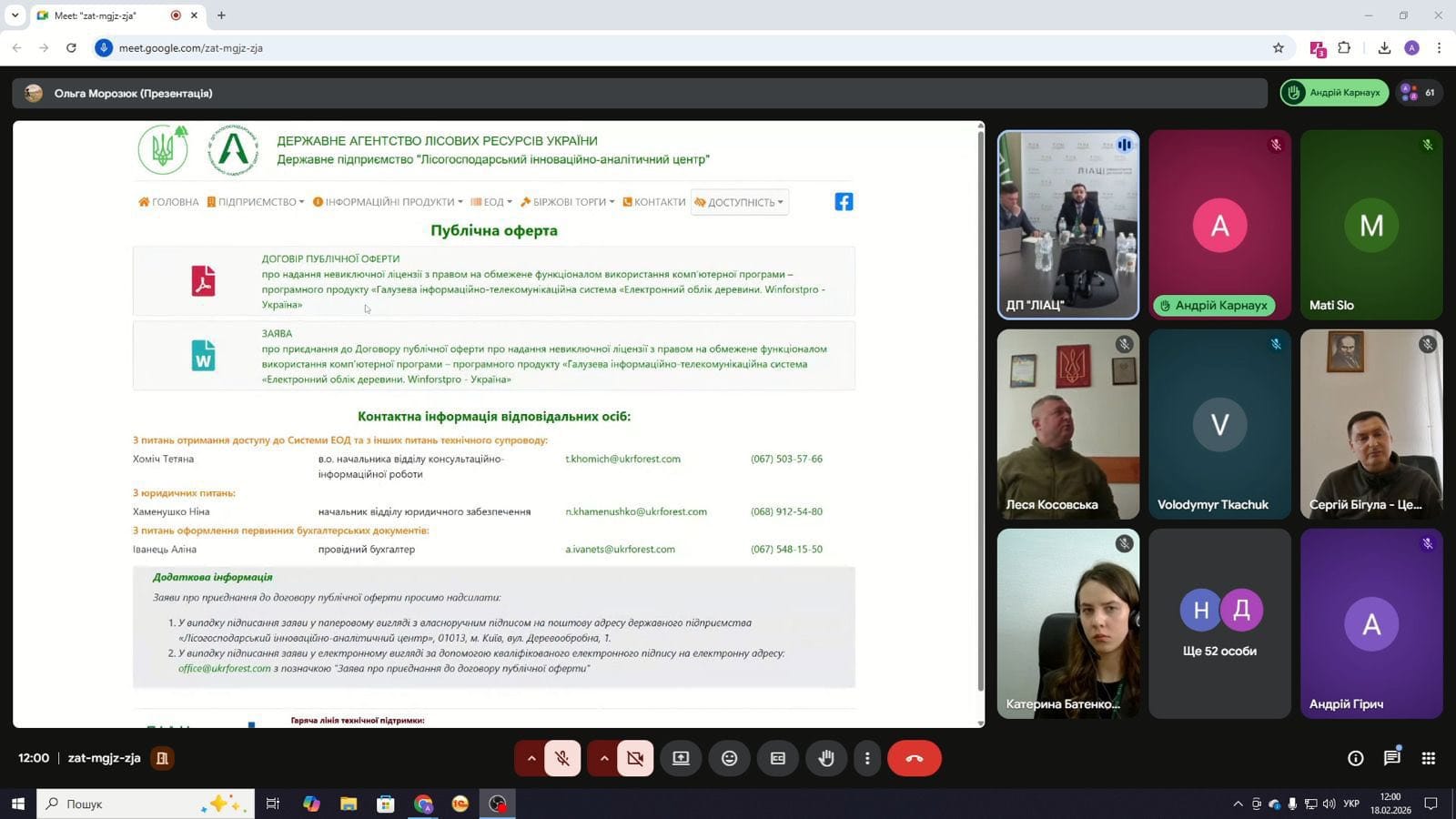Viewport: 1456px width, 819px height.
Task: Click the Андрій Карнаух raised hand chip
Action: point(1334,93)
